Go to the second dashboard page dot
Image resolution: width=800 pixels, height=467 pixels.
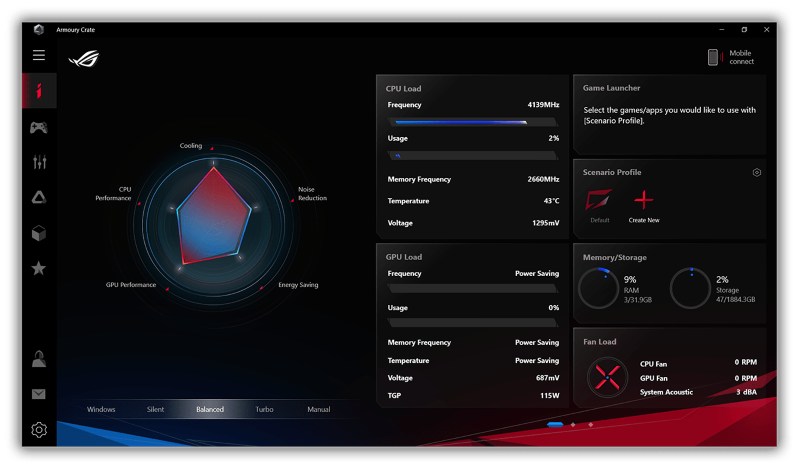tap(573, 425)
